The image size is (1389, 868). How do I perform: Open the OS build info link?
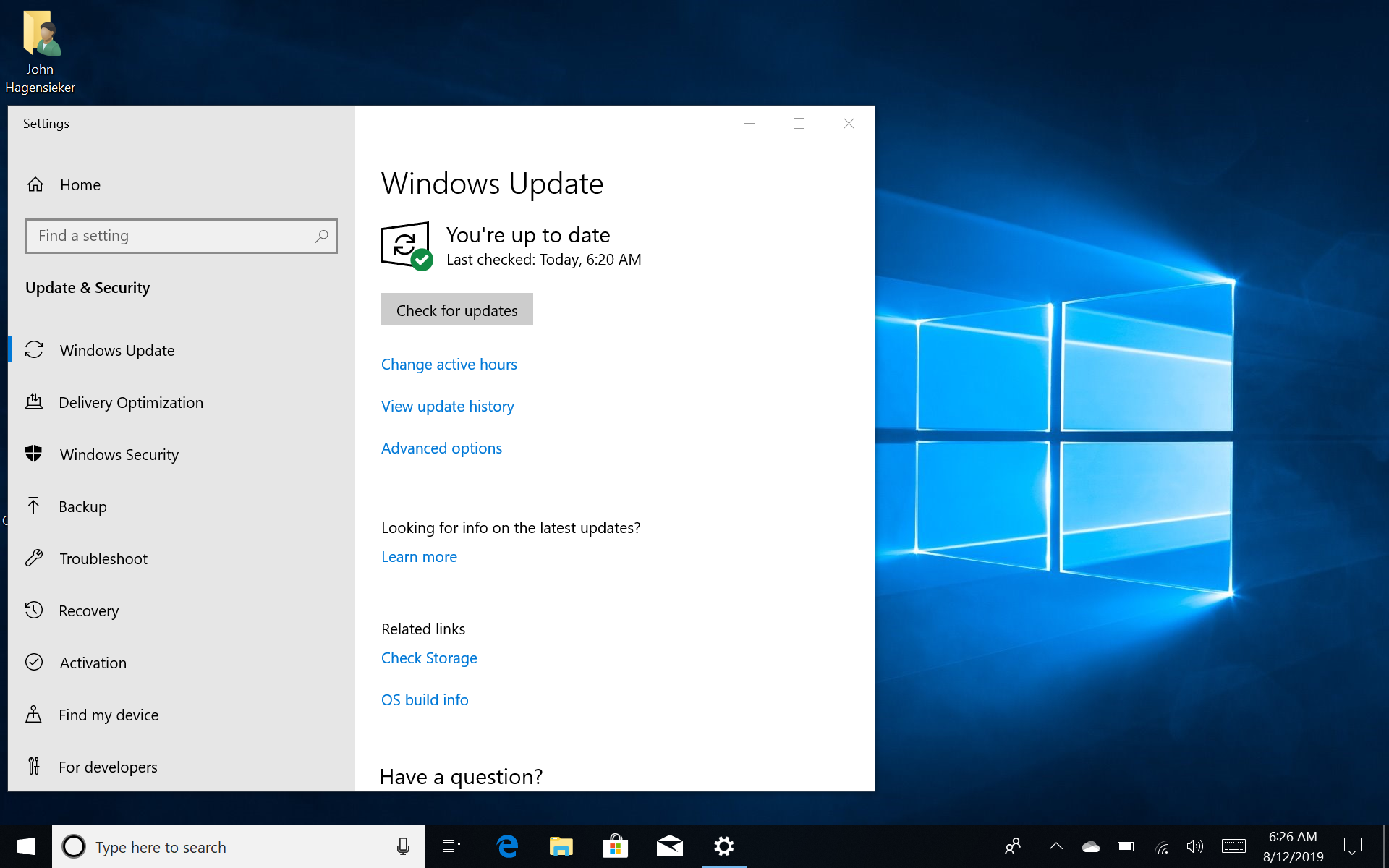click(x=425, y=700)
